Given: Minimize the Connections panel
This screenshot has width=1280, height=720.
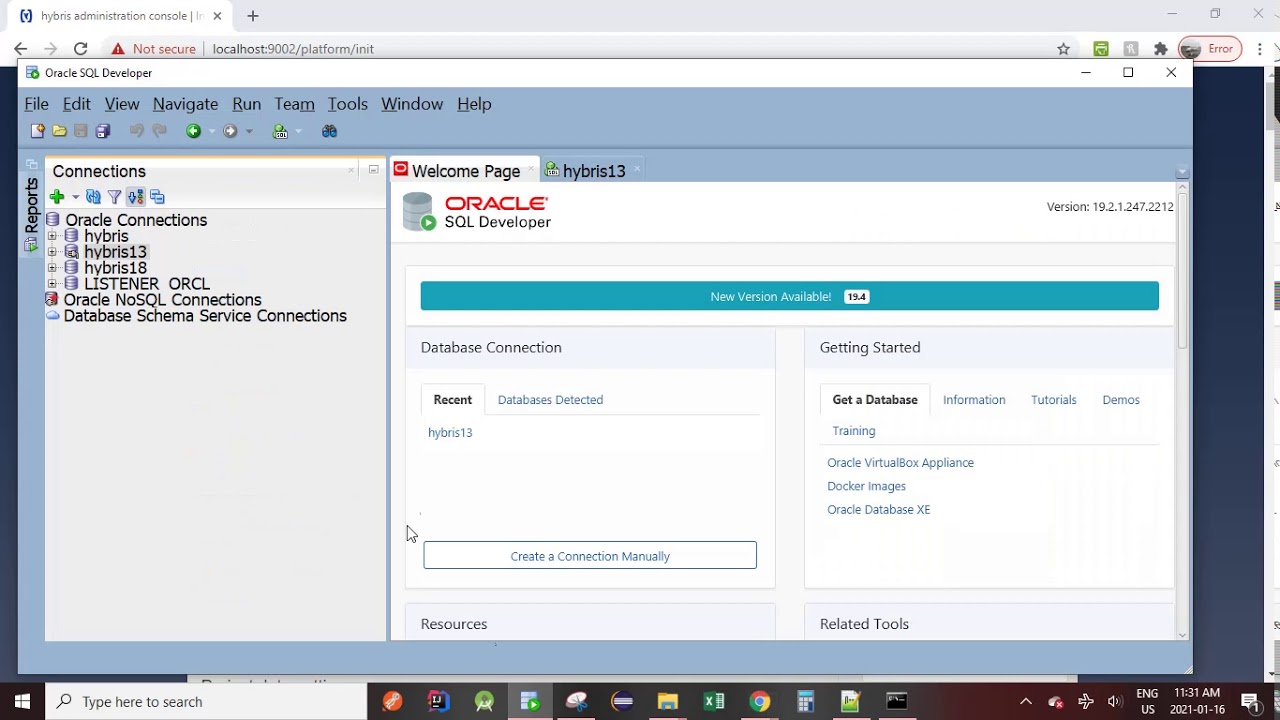Looking at the screenshot, I should 373,170.
